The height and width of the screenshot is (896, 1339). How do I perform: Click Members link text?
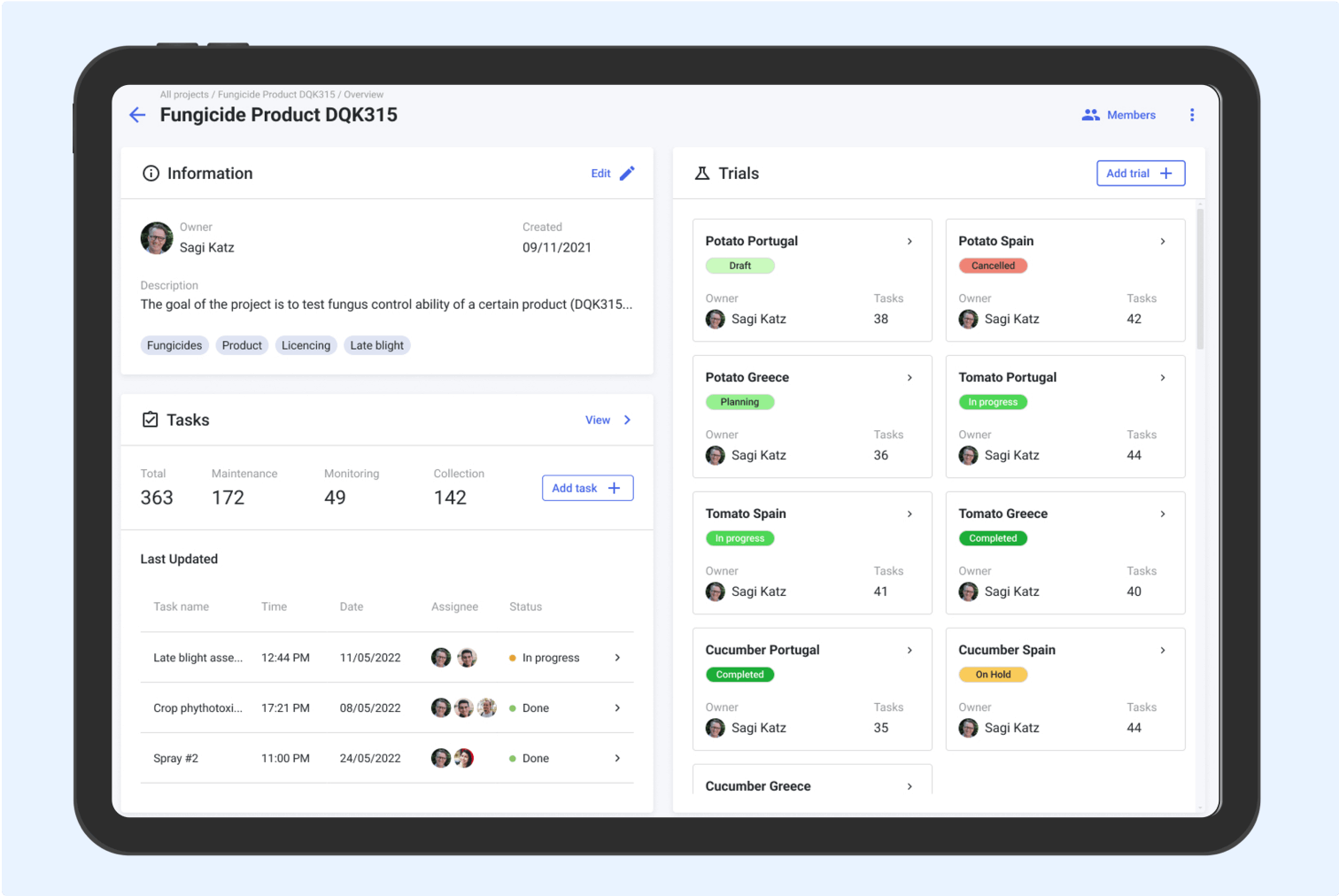pos(1131,115)
